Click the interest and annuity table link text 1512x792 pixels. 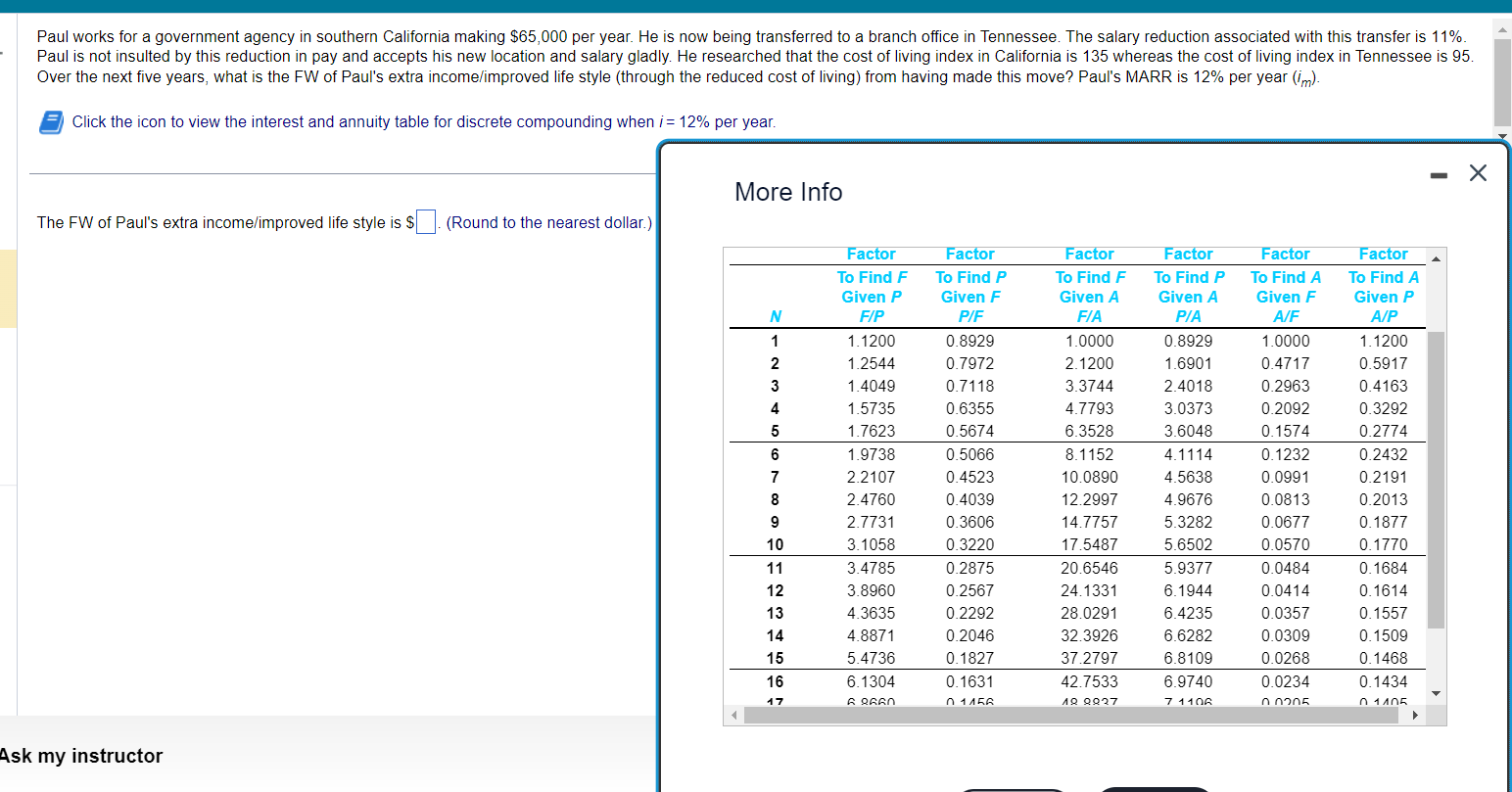click(x=424, y=121)
